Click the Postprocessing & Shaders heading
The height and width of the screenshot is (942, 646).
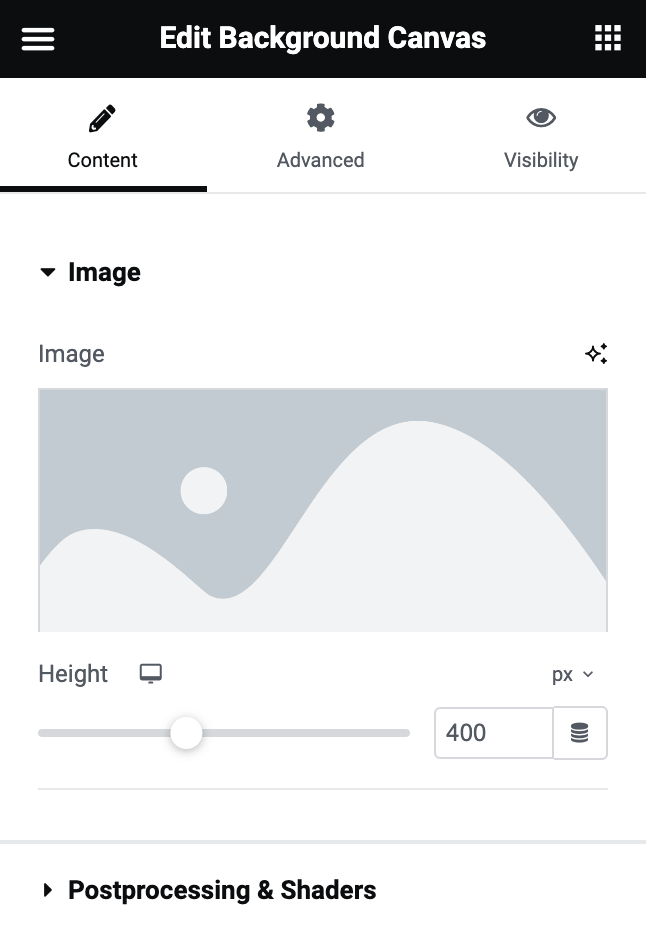coord(222,890)
